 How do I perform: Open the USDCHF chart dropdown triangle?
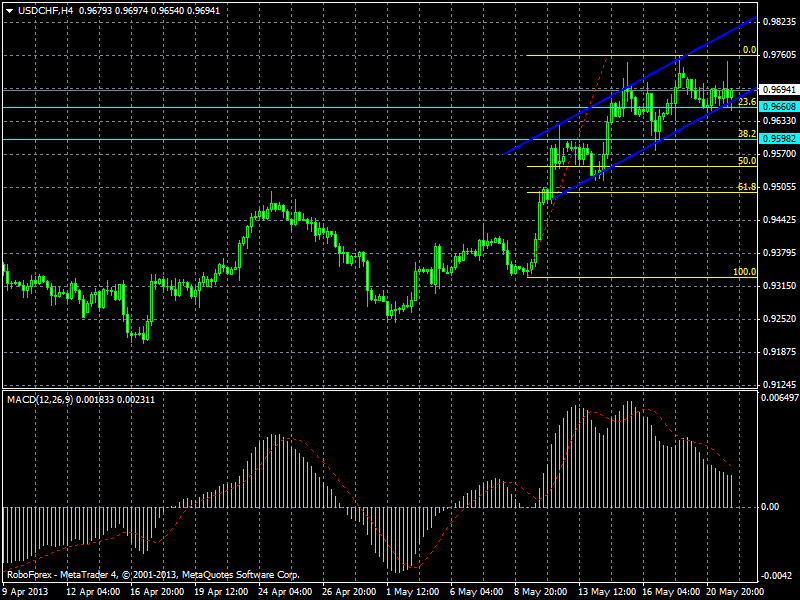[9, 11]
